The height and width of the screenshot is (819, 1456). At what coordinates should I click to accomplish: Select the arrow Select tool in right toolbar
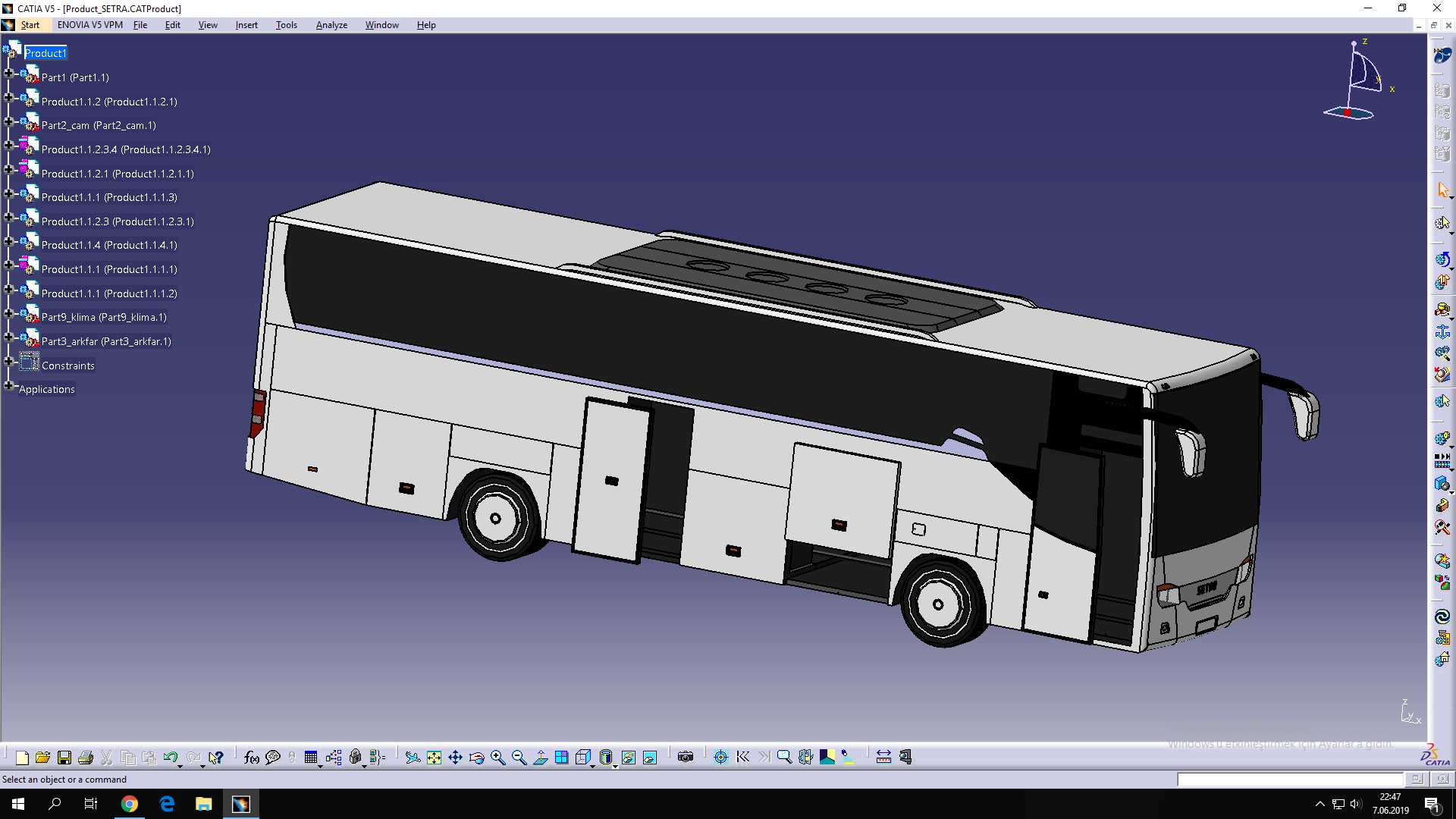pyautogui.click(x=1442, y=190)
